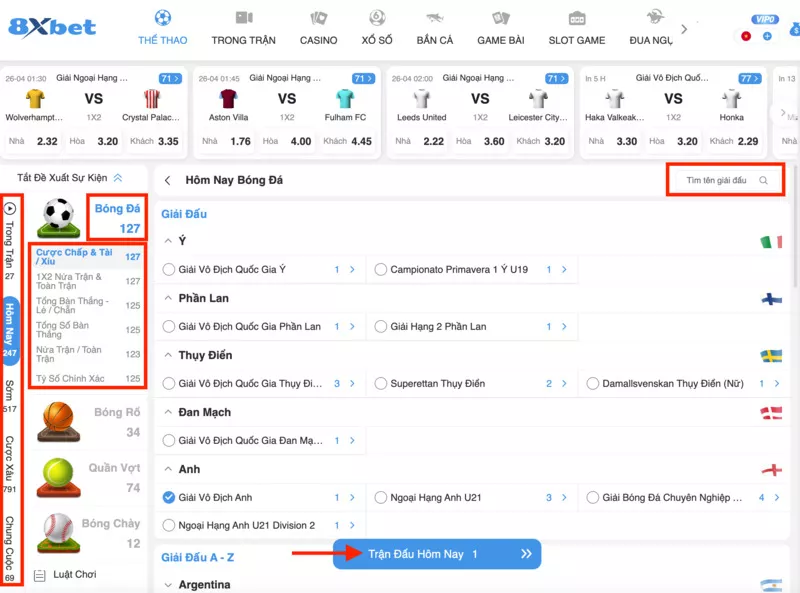Go back with the arrow beside Hôm Nay Bóng Đá
The height and width of the screenshot is (593, 800).
click(x=167, y=180)
